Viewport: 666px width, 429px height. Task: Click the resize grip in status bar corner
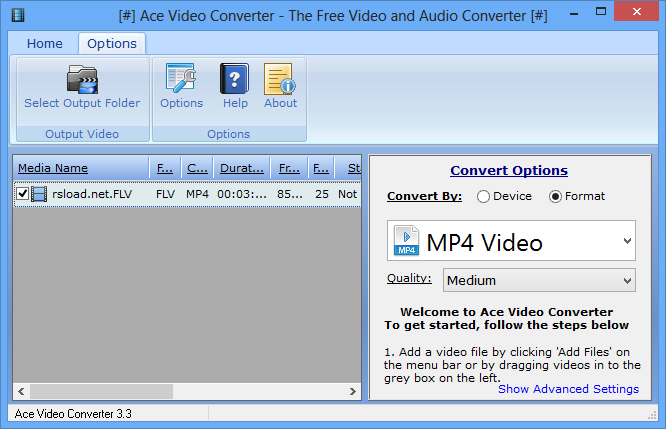[x=652, y=415]
